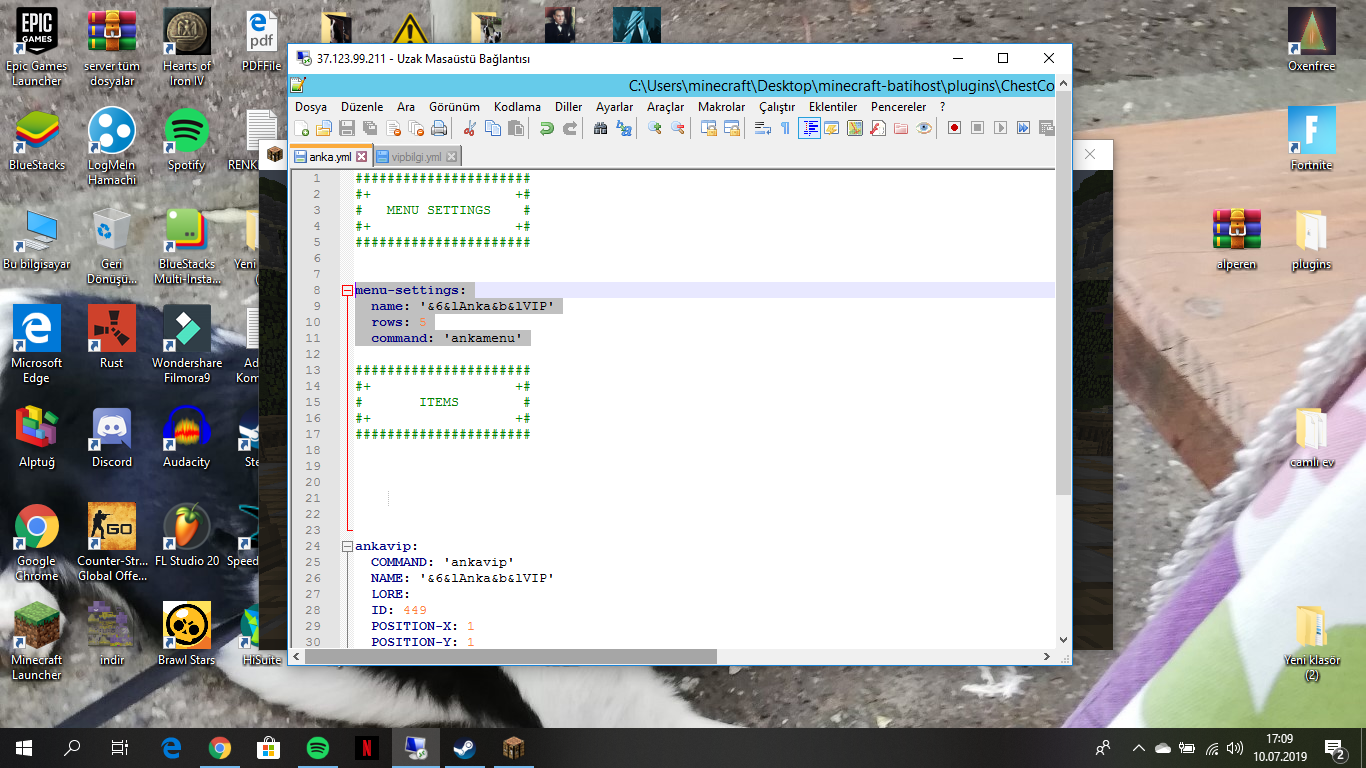
Task: Open the Makrolar menu
Action: pyautogui.click(x=721, y=107)
